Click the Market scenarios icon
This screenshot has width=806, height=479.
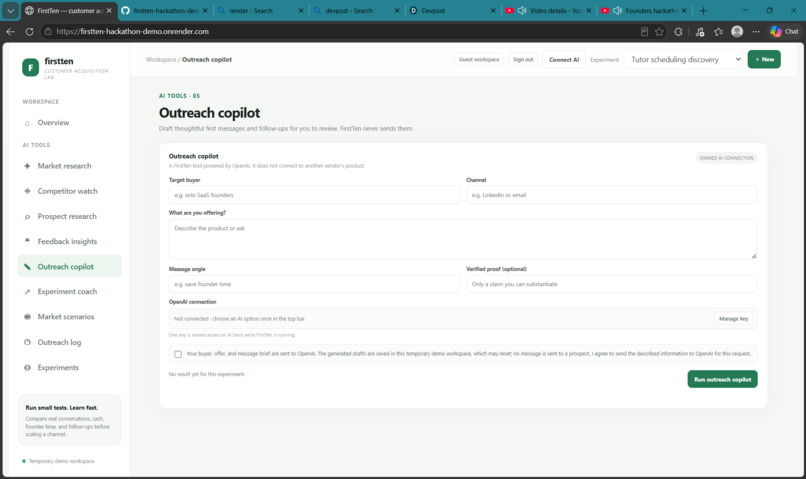[x=27, y=317]
